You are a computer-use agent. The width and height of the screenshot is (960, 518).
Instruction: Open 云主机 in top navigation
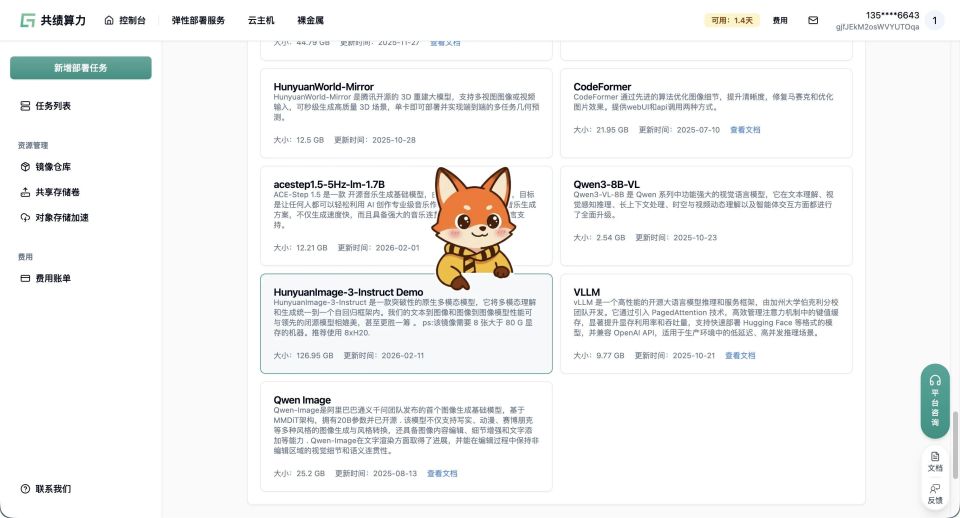261,20
